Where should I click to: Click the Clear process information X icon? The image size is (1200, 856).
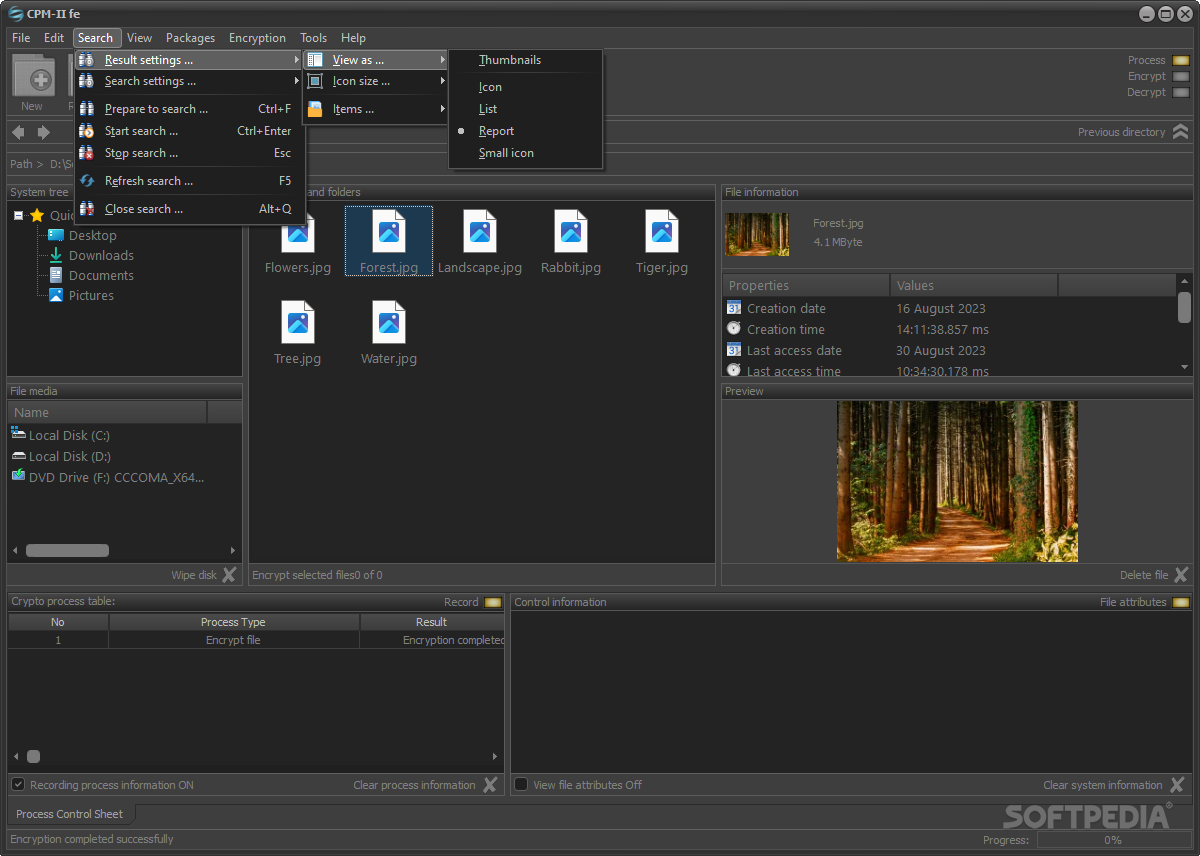490,785
